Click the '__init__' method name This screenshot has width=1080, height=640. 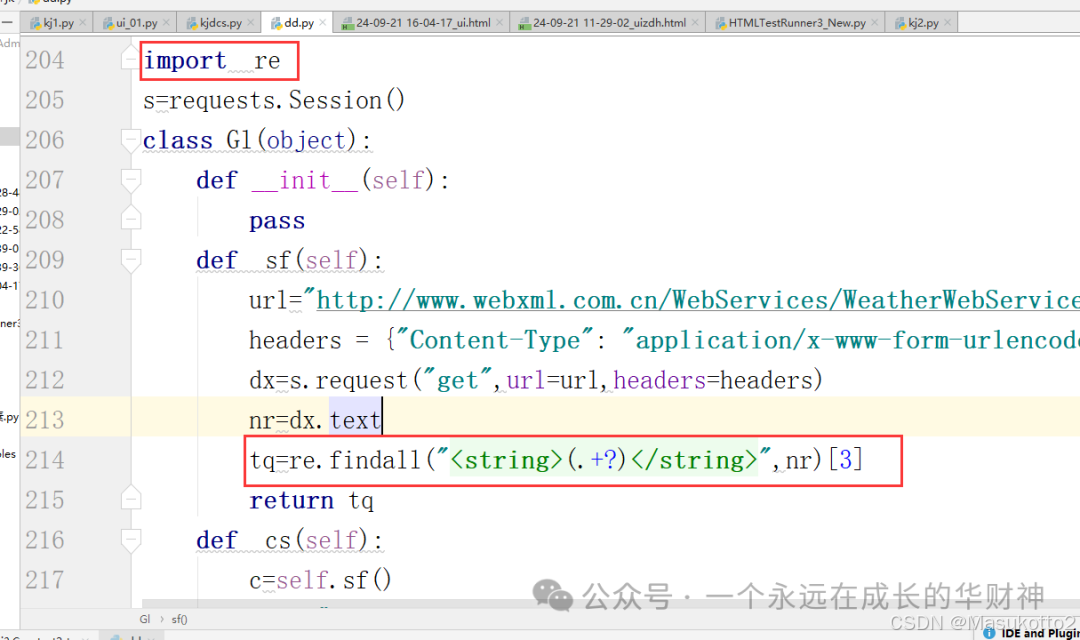tap(305, 180)
